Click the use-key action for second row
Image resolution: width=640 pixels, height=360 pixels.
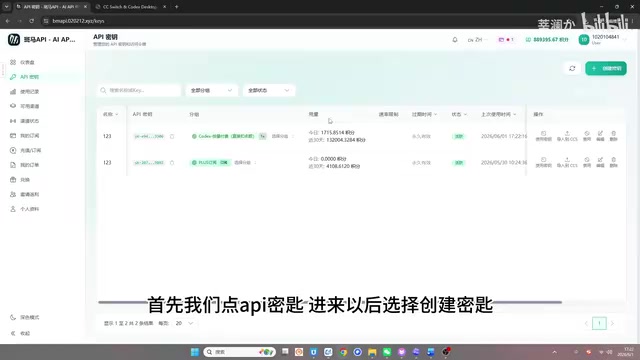pos(543,162)
